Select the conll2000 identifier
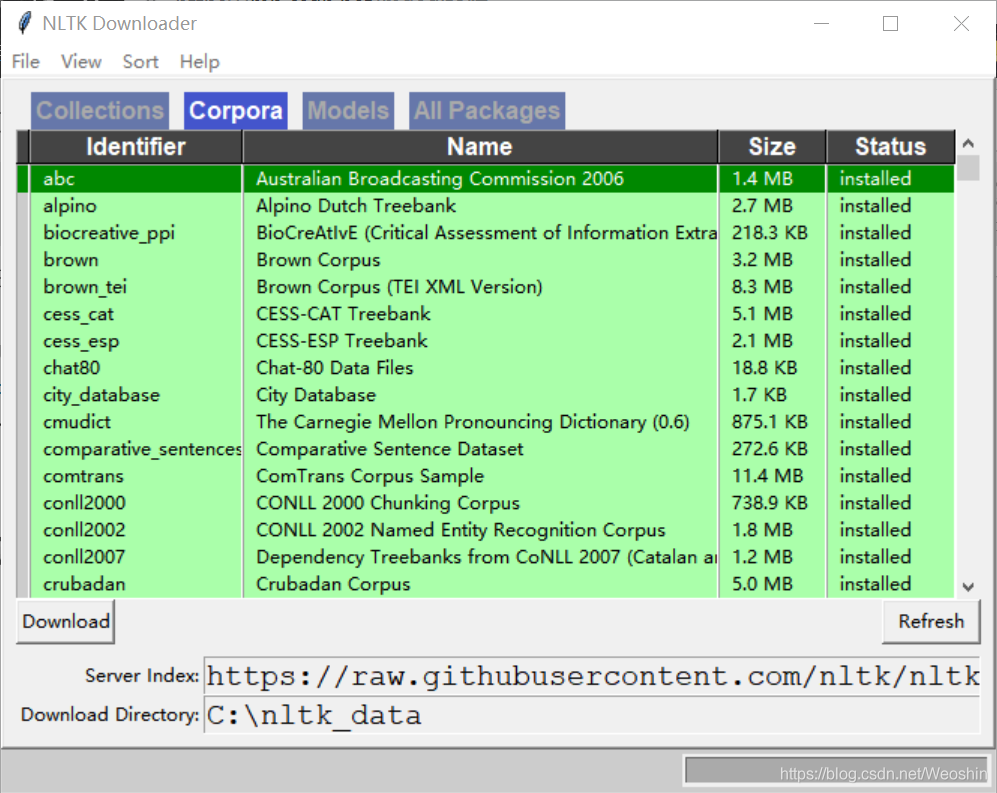Screen dimensions: 997x793 tap(84, 503)
